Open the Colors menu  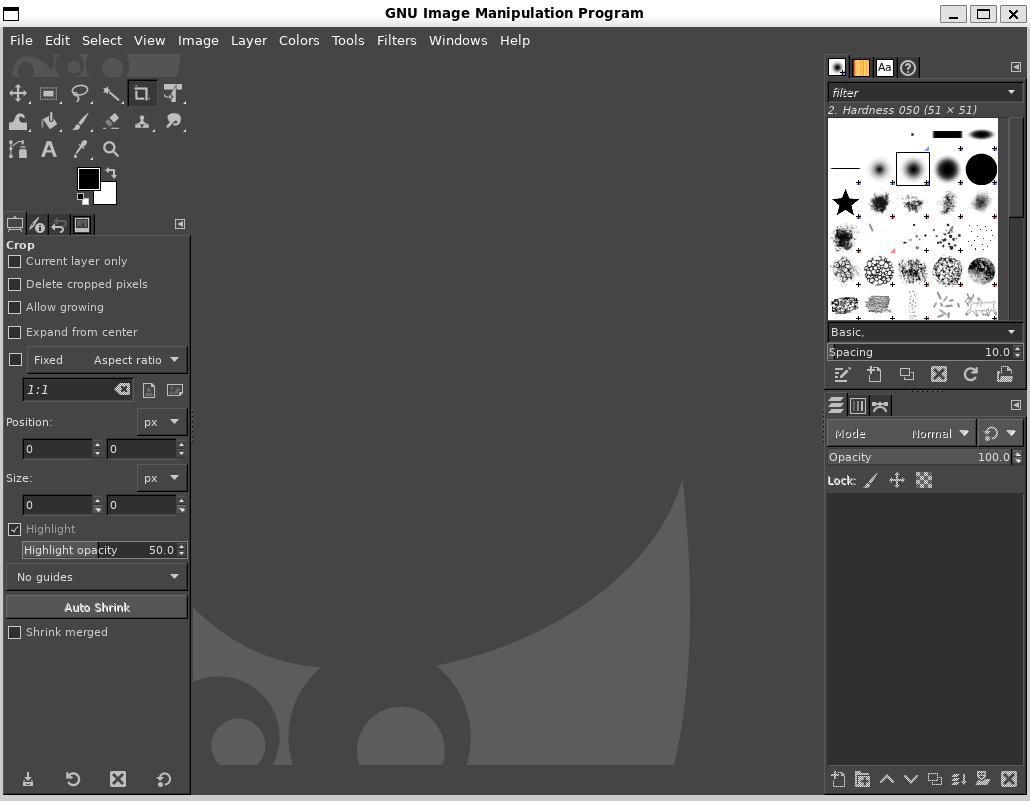(x=299, y=41)
